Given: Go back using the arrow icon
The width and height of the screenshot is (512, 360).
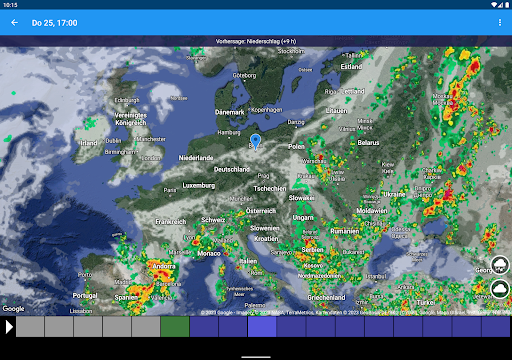Looking at the screenshot, I should pyautogui.click(x=14, y=23).
